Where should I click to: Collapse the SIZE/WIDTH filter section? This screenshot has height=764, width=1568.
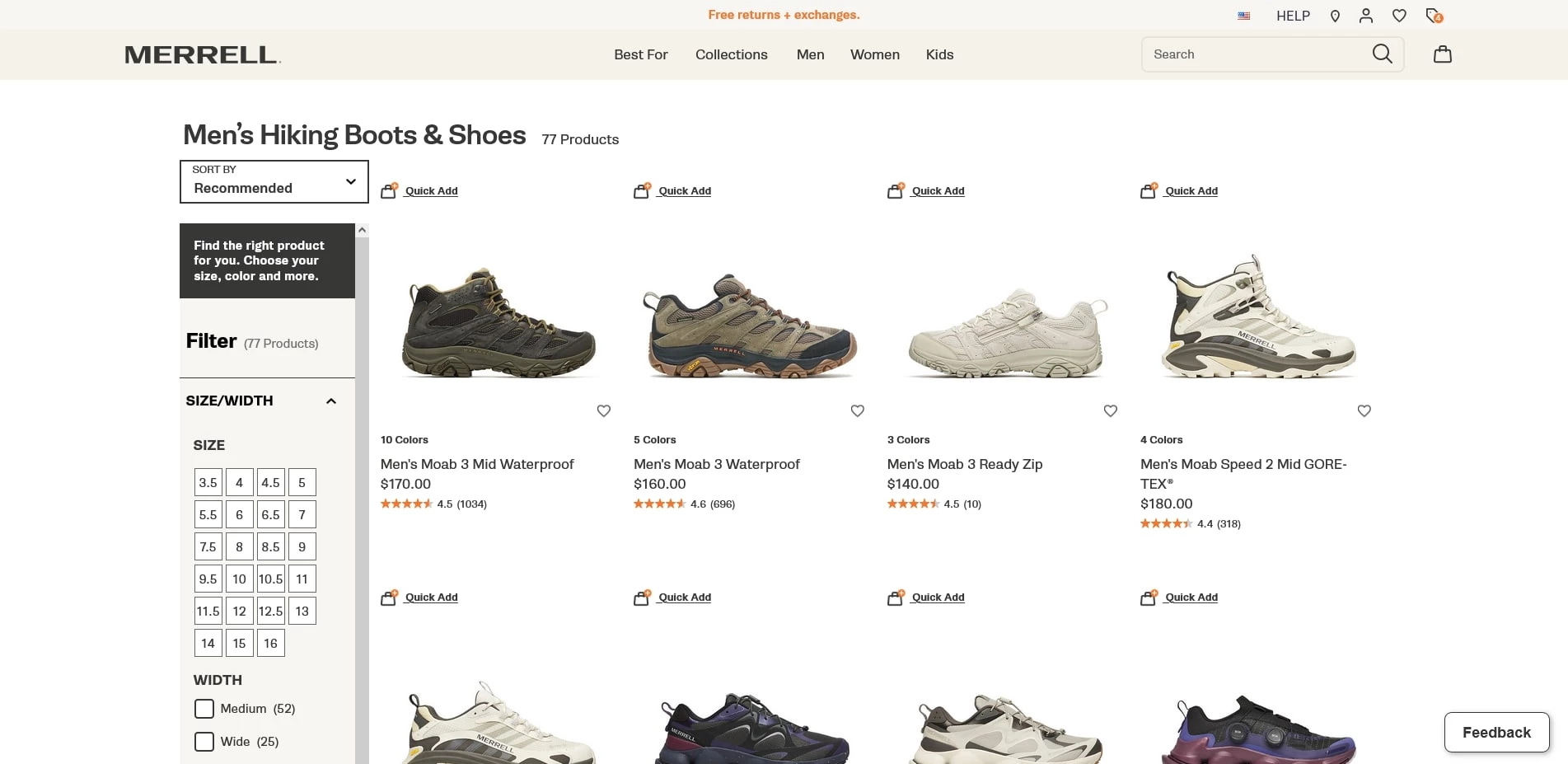pyautogui.click(x=332, y=401)
